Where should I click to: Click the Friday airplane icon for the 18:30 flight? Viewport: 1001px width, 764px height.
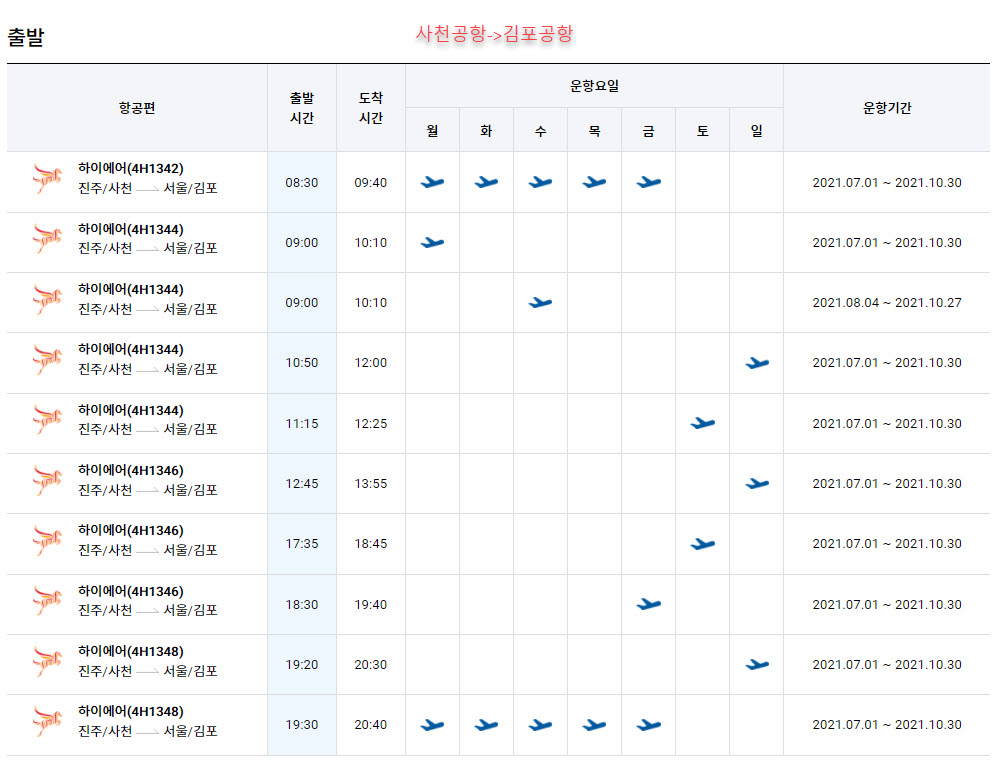tap(649, 604)
